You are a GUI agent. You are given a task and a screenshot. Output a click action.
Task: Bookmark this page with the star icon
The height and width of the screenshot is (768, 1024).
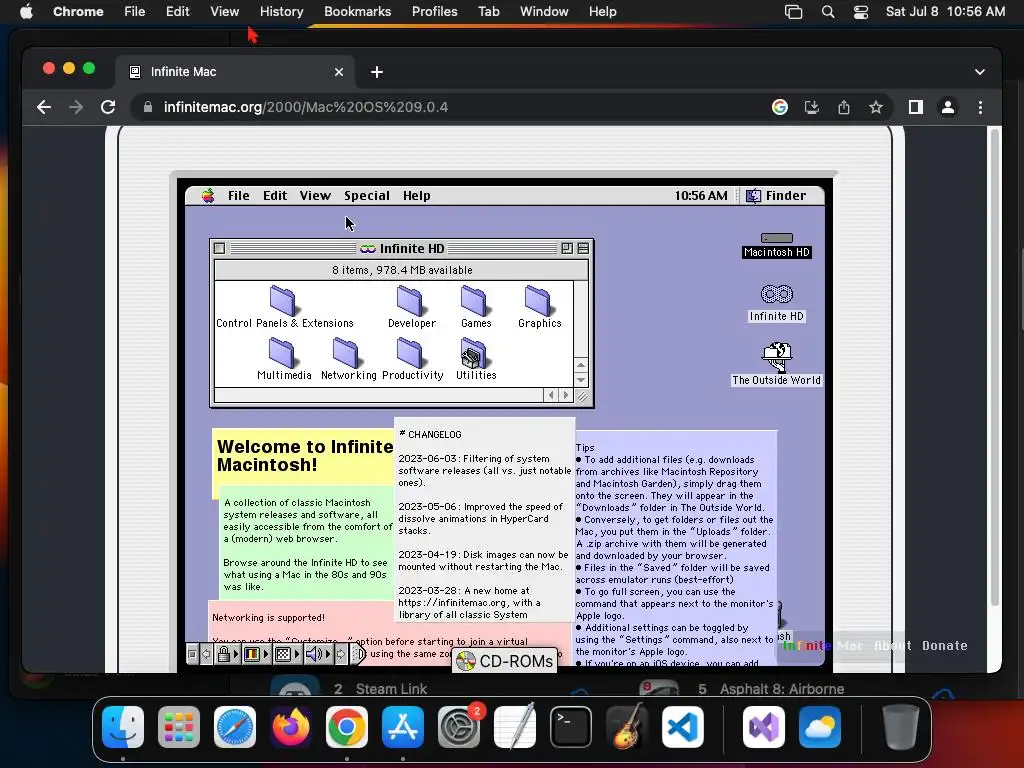click(876, 107)
